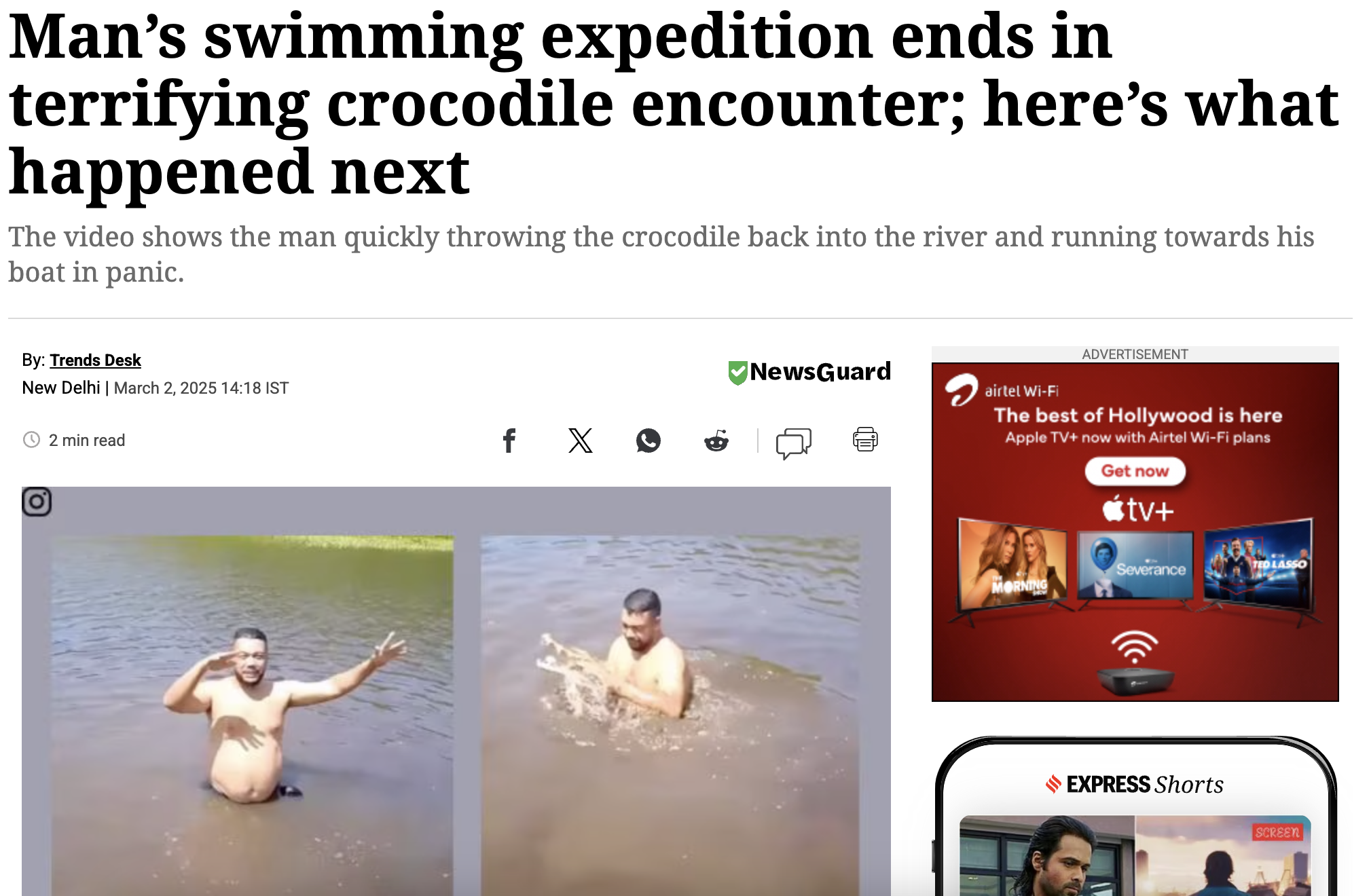The width and height of the screenshot is (1369, 896).
Task: Share the article via WhatsApp
Action: pyautogui.click(x=649, y=441)
